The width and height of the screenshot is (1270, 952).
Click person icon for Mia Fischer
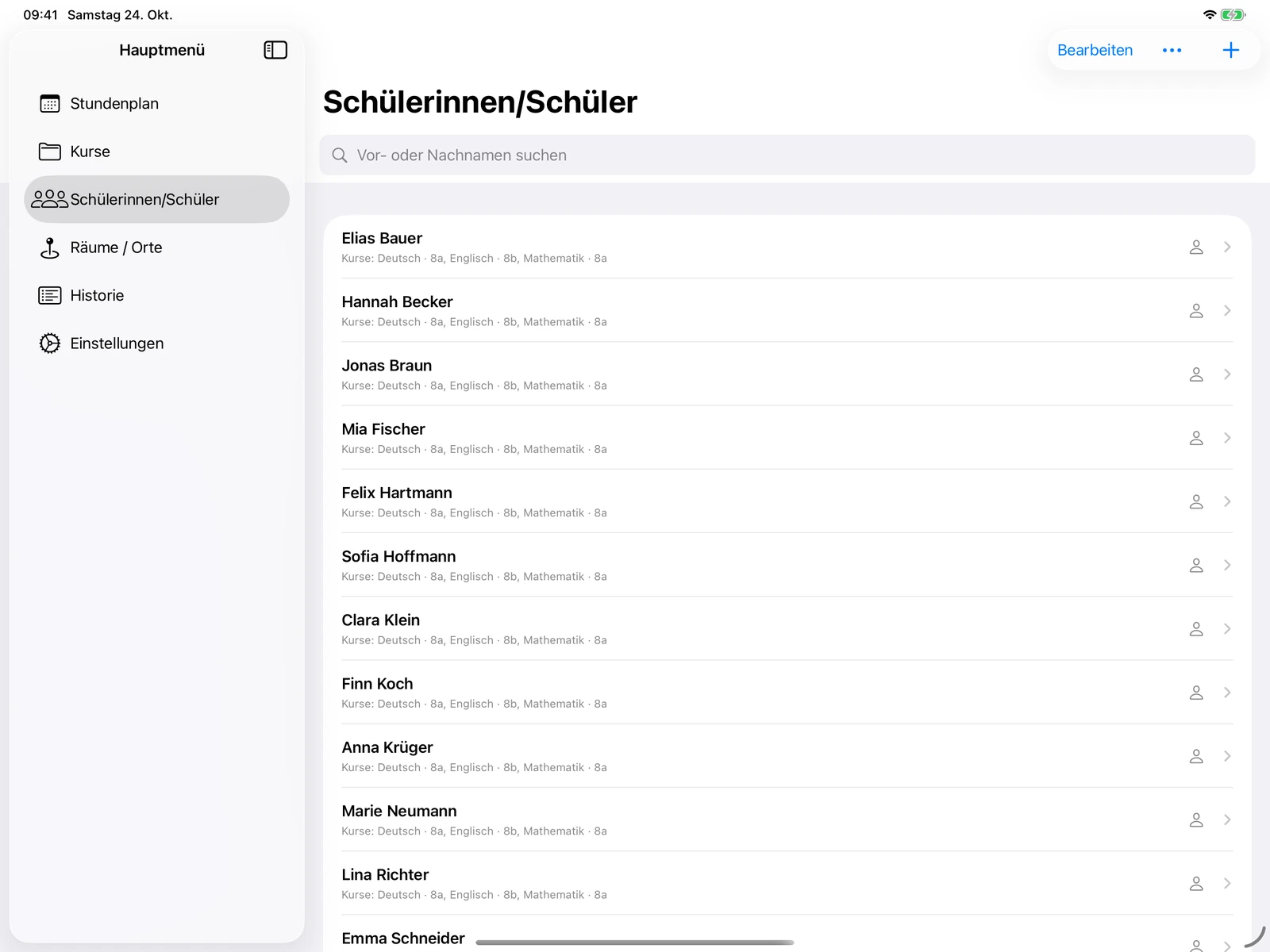1196,438
